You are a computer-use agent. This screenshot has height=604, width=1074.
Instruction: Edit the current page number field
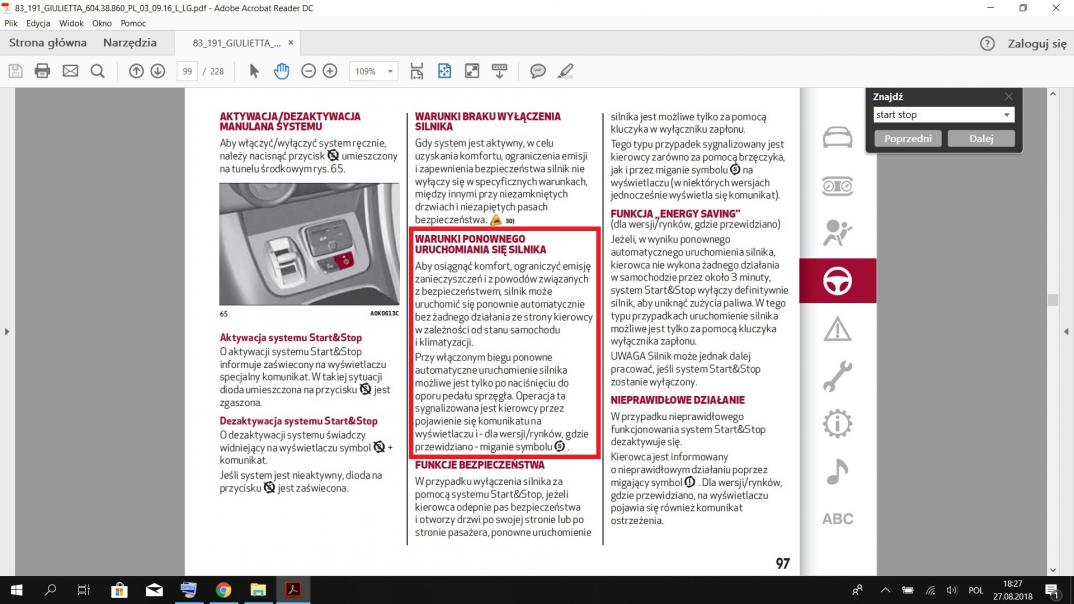pyautogui.click(x=187, y=71)
